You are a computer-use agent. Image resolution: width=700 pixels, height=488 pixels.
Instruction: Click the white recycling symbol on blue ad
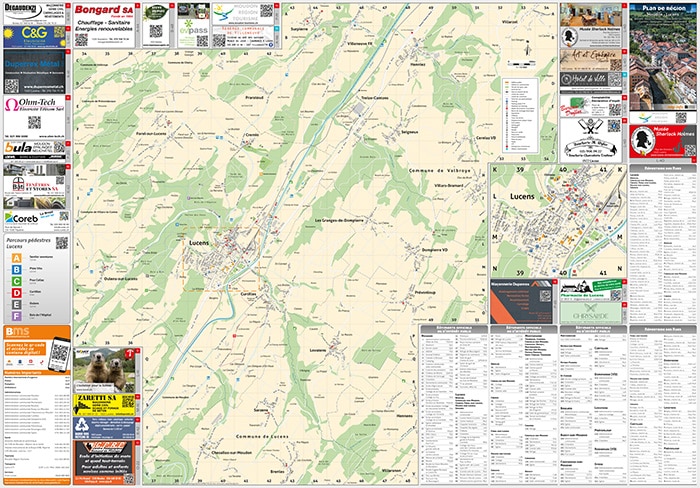[x=82, y=425]
